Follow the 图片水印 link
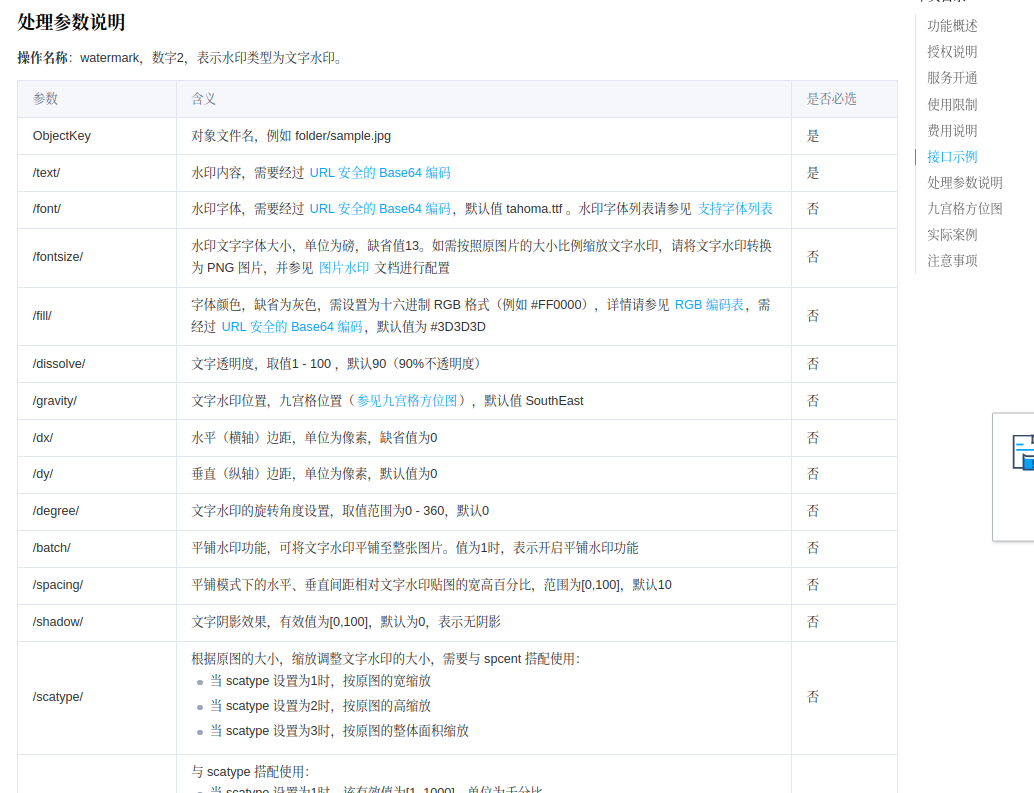This screenshot has height=793, width=1034. coord(344,268)
